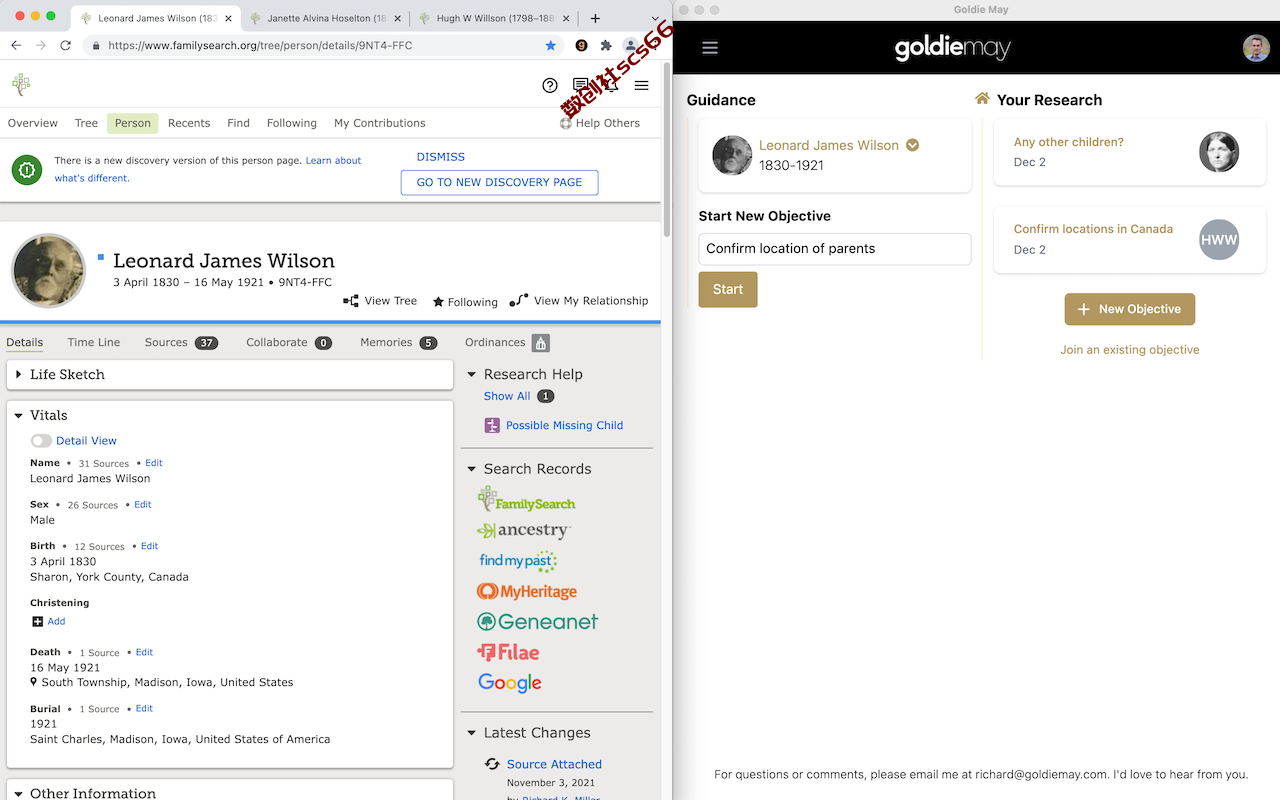
Task: Search records on Ancestry
Action: 524,531
